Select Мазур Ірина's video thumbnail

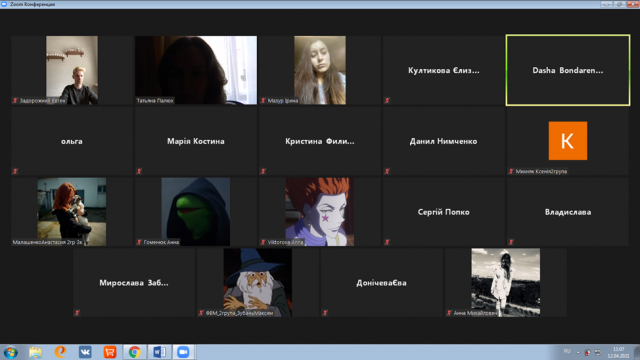pos(320,70)
